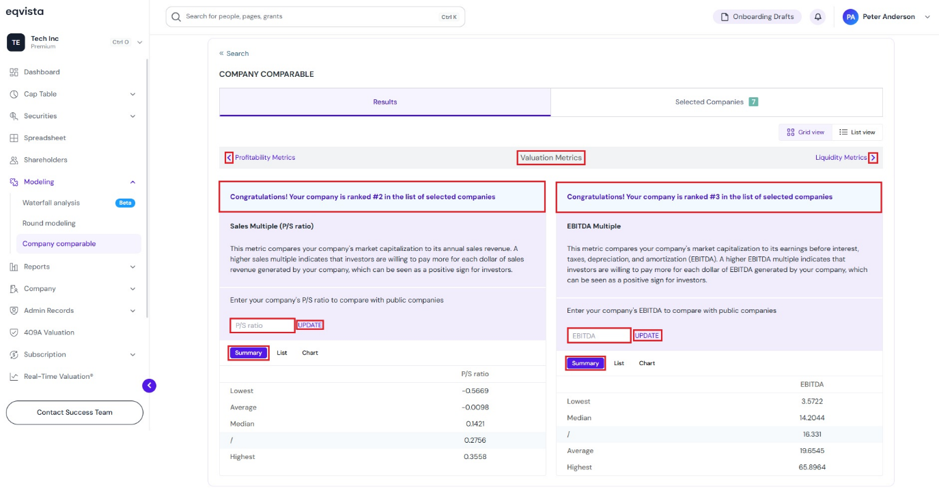The width and height of the screenshot is (939, 491).
Task: Click the EBITDA input field
Action: click(x=599, y=335)
